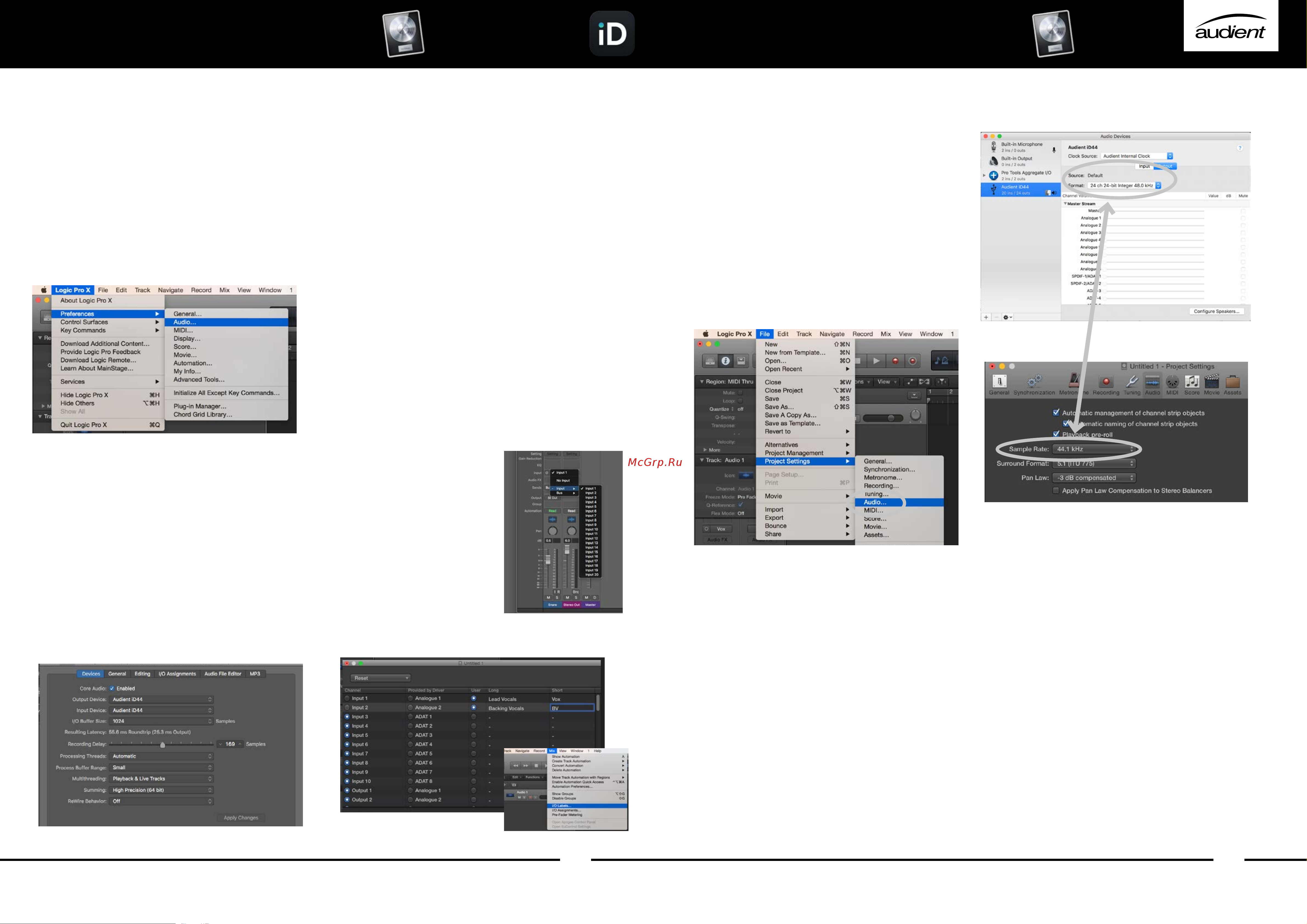Select User radio for Input 1 row
The height and width of the screenshot is (924, 1307).
click(474, 698)
